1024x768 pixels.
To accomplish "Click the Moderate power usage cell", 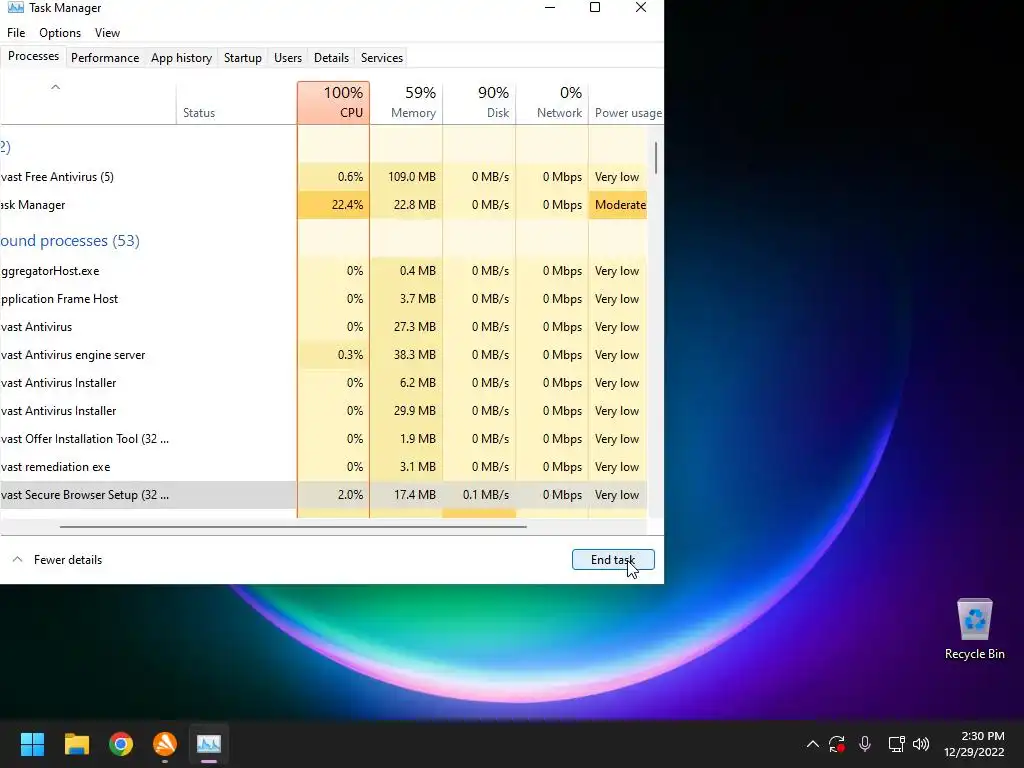I will coord(618,205).
